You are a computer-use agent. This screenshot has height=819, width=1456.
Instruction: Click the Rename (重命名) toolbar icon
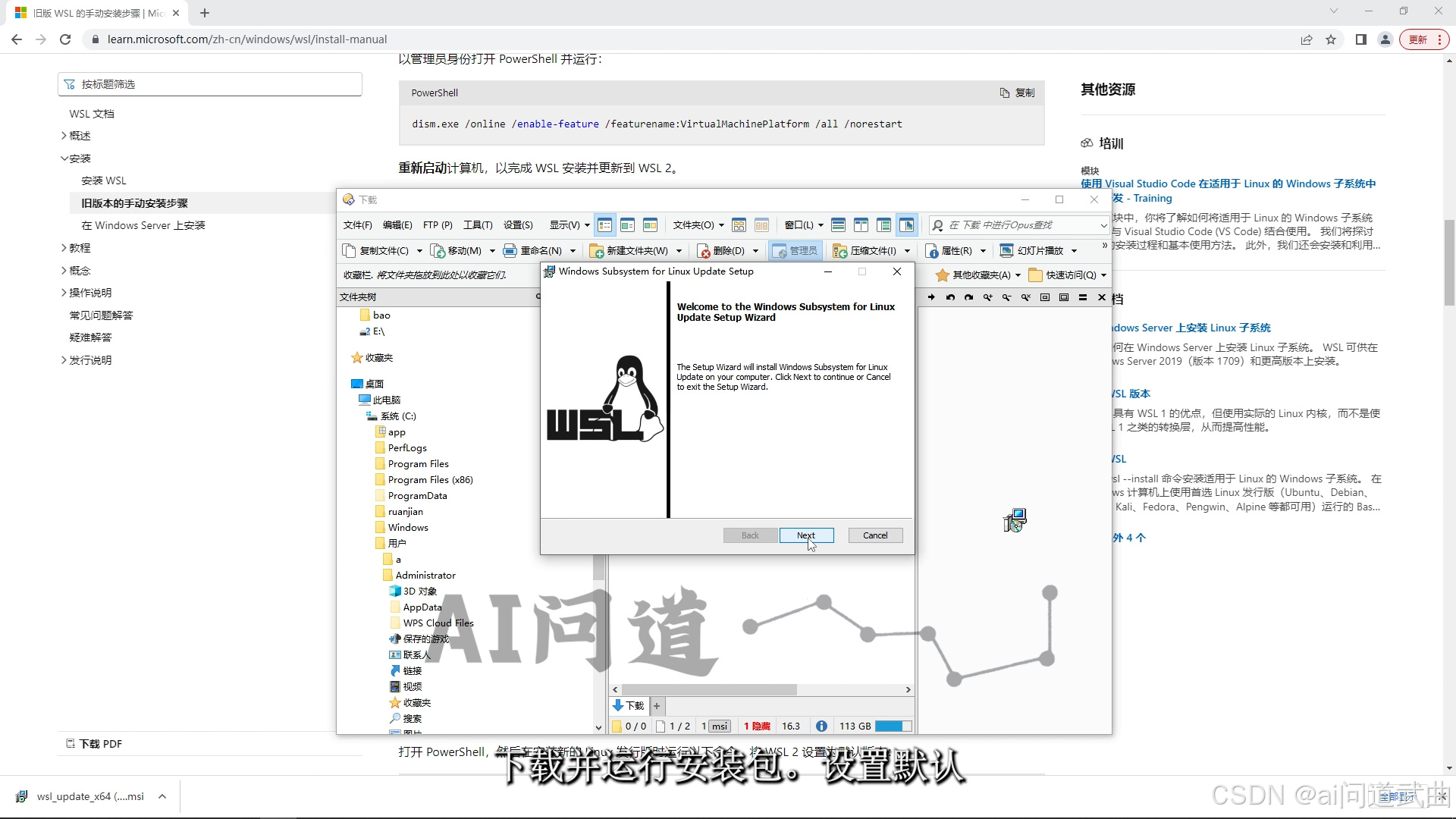click(x=510, y=251)
